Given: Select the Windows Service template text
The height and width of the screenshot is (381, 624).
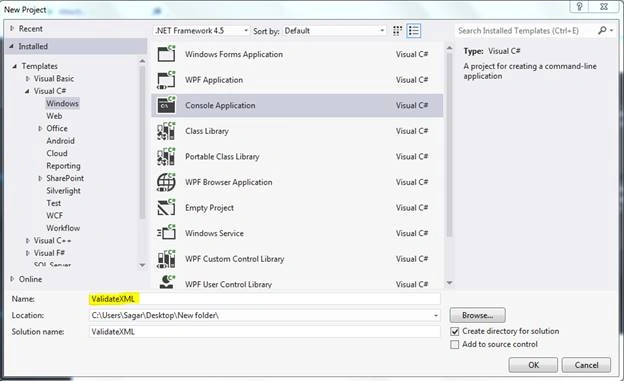Looking at the screenshot, I should 214,233.
